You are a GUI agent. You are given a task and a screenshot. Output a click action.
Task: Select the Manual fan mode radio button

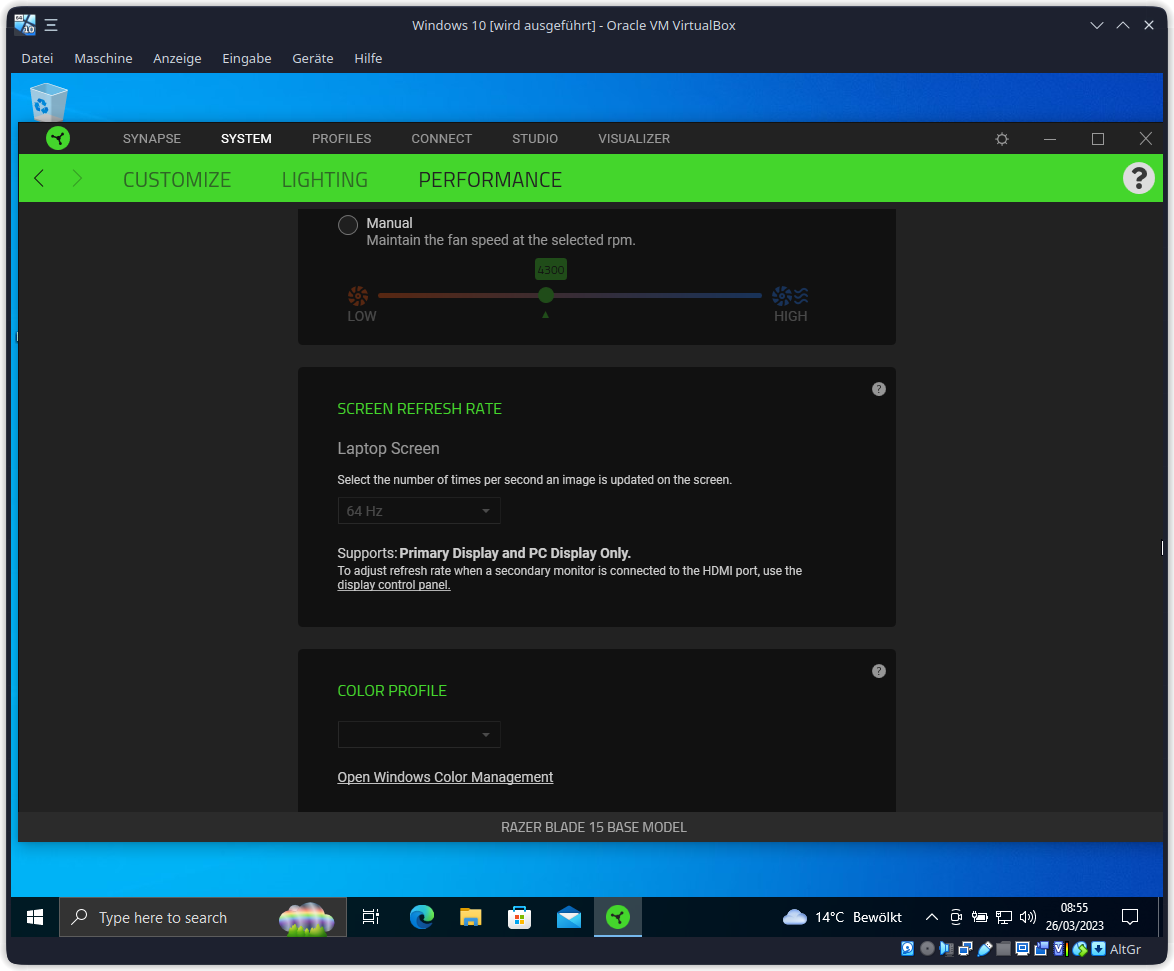pos(347,225)
